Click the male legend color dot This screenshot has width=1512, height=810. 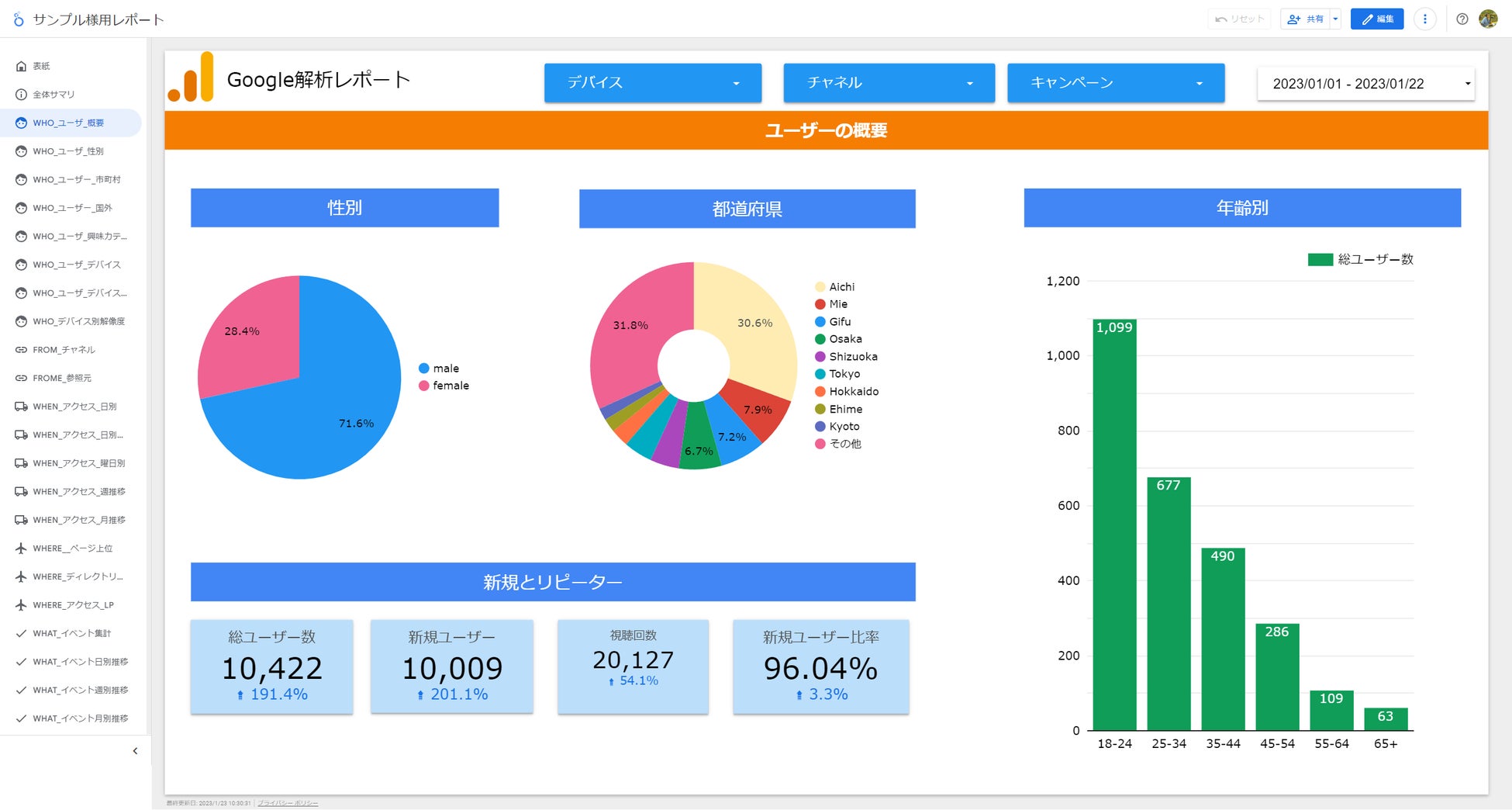point(424,369)
